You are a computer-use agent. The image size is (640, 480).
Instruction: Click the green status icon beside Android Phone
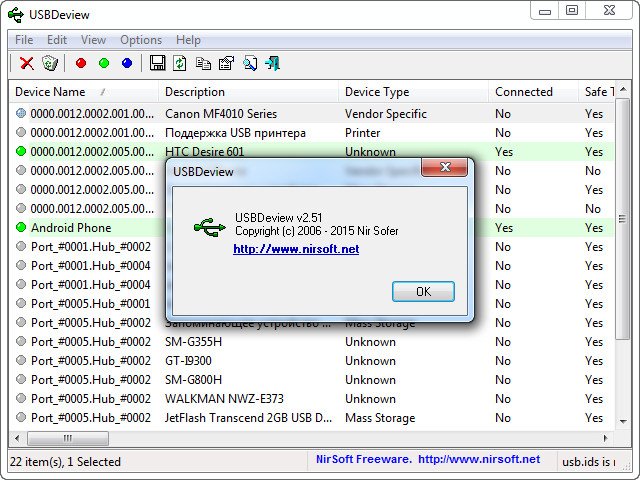coord(21,227)
